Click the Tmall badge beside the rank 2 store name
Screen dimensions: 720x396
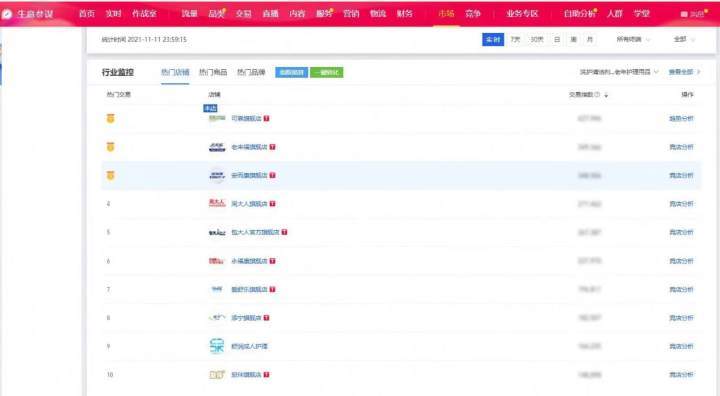[x=272, y=147]
